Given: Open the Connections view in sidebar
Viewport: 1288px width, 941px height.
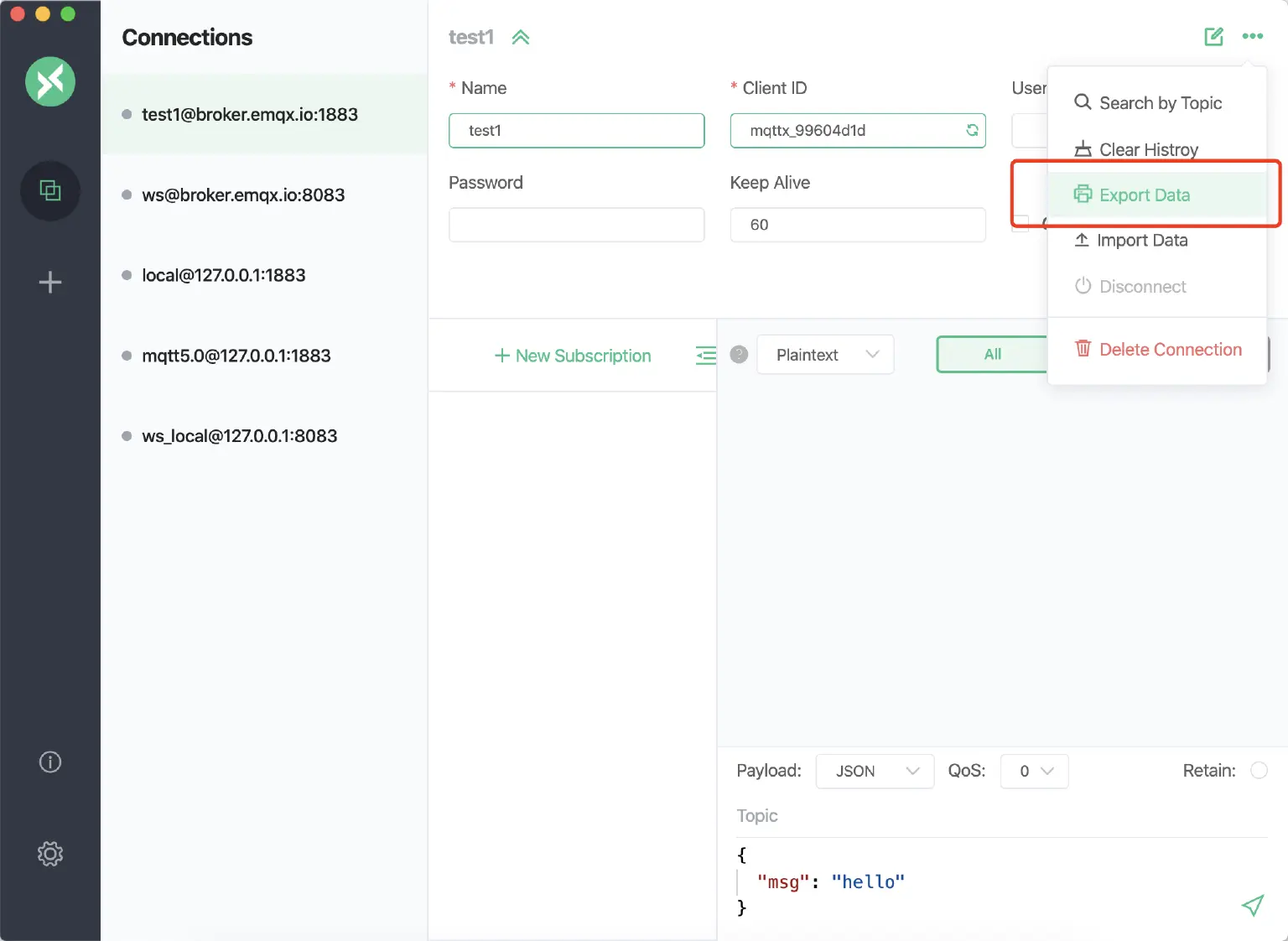Looking at the screenshot, I should (x=50, y=191).
